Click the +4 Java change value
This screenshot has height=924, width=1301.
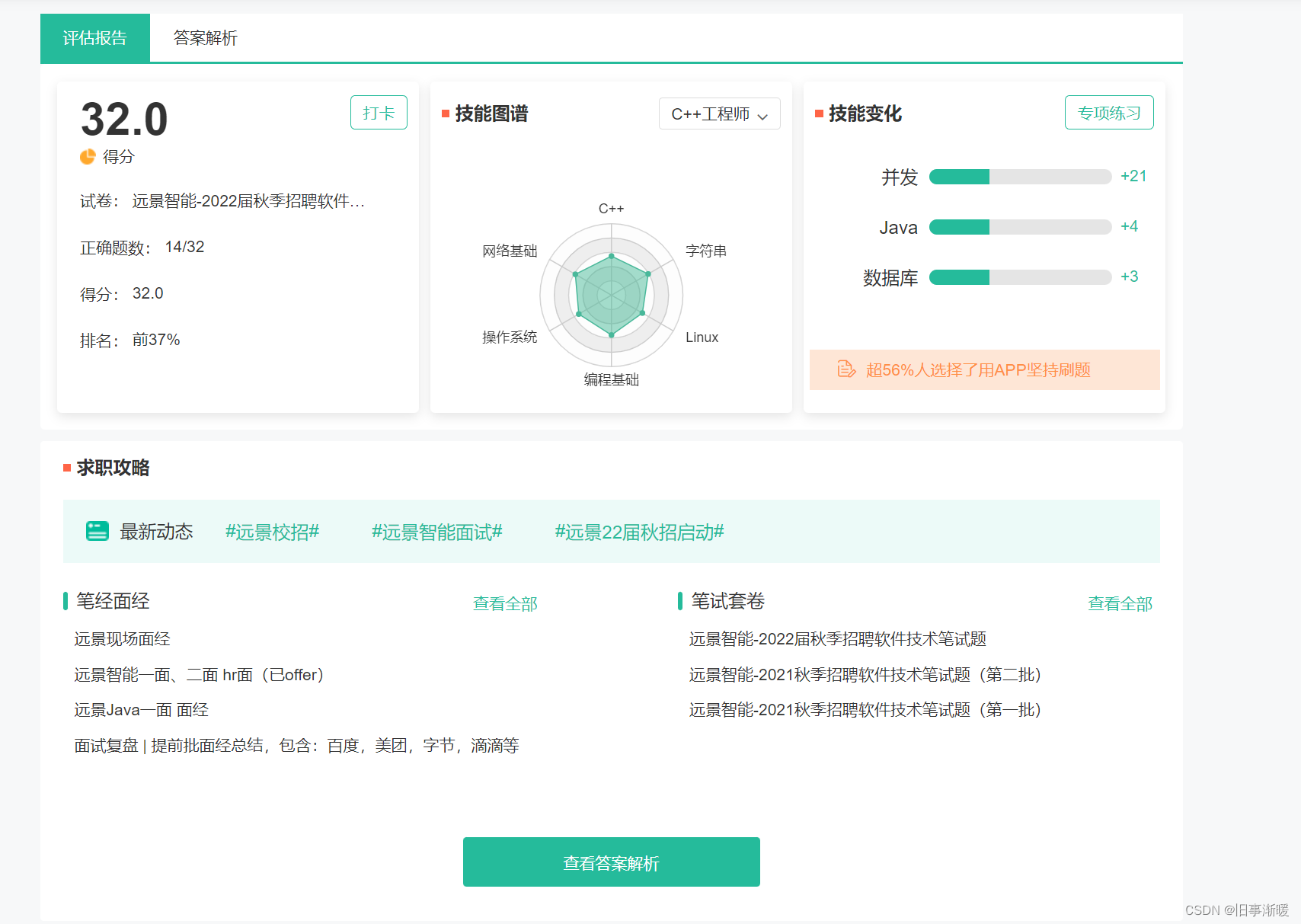coord(1129,226)
